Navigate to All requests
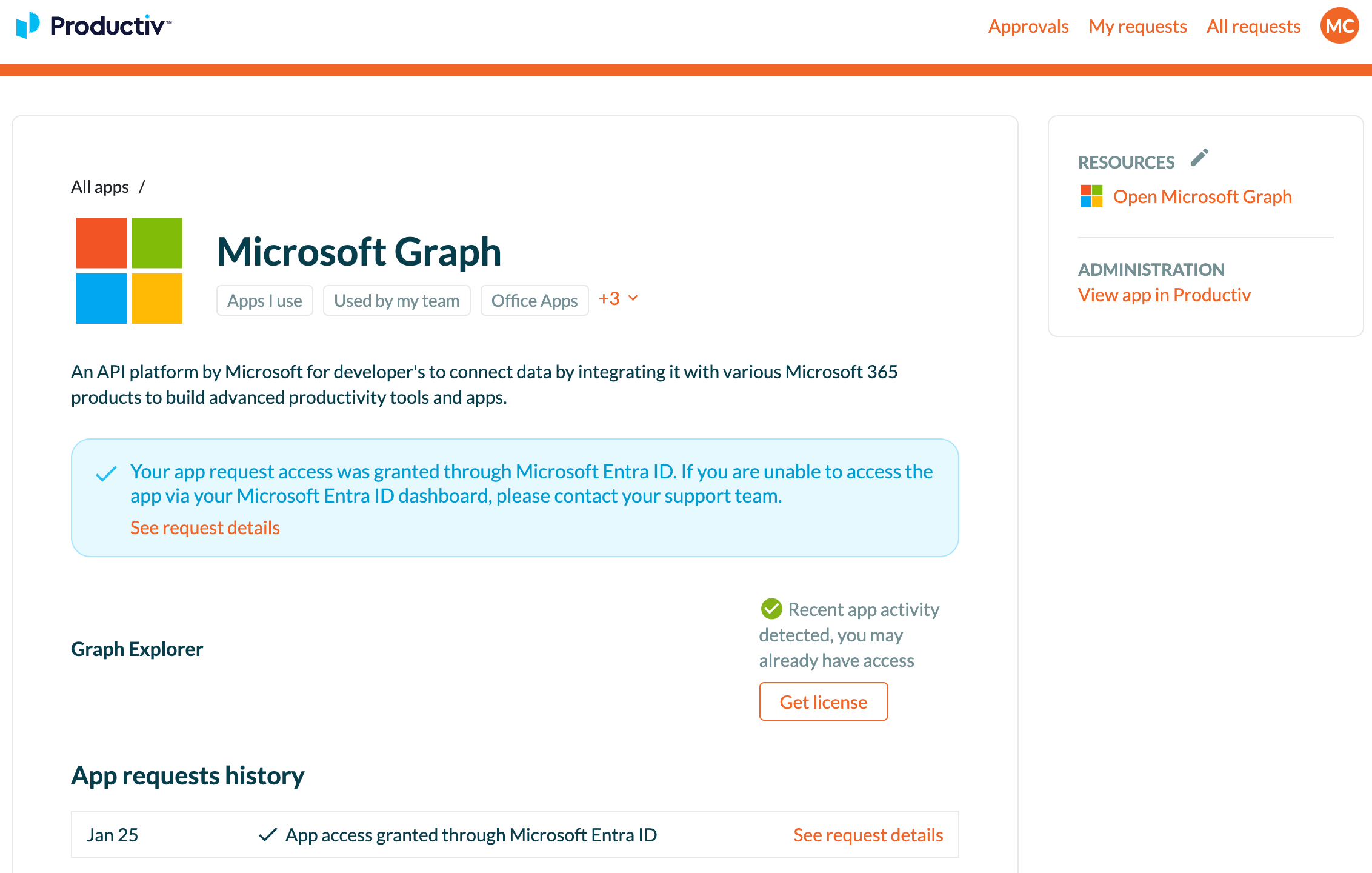Screen dimensions: 1372x873 point(1253,26)
